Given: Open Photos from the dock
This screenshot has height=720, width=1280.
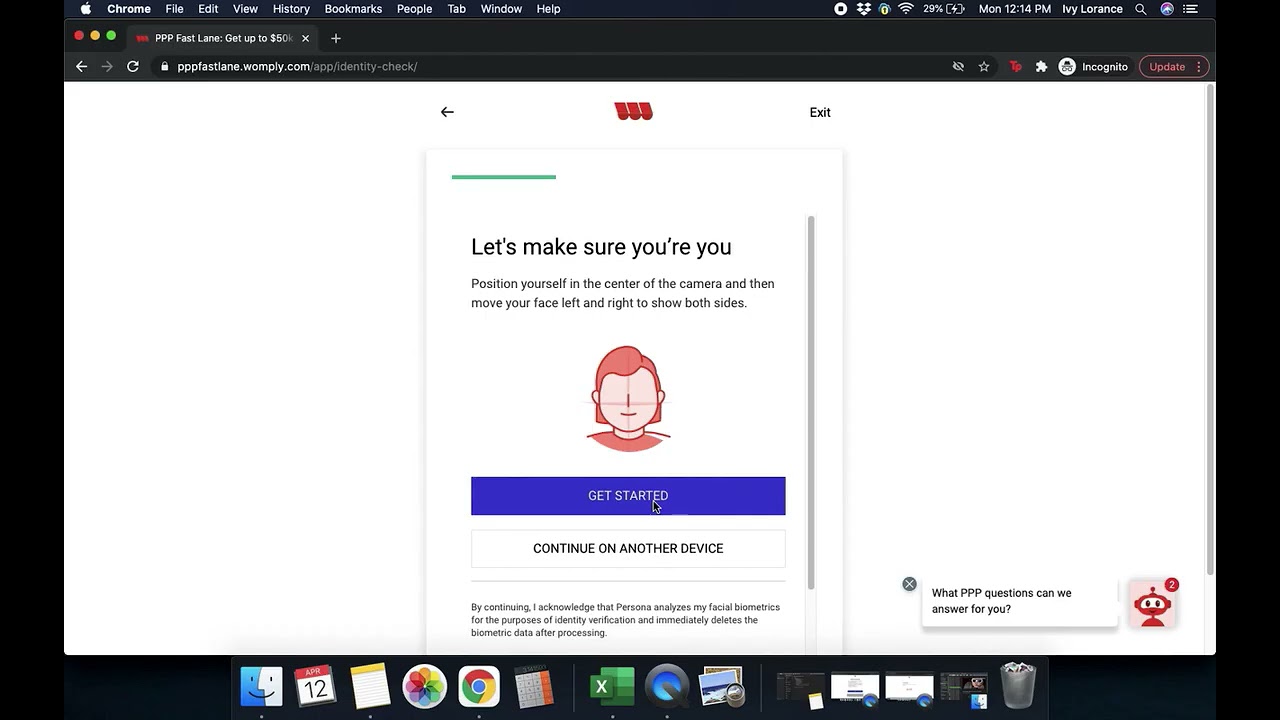Looking at the screenshot, I should [424, 687].
